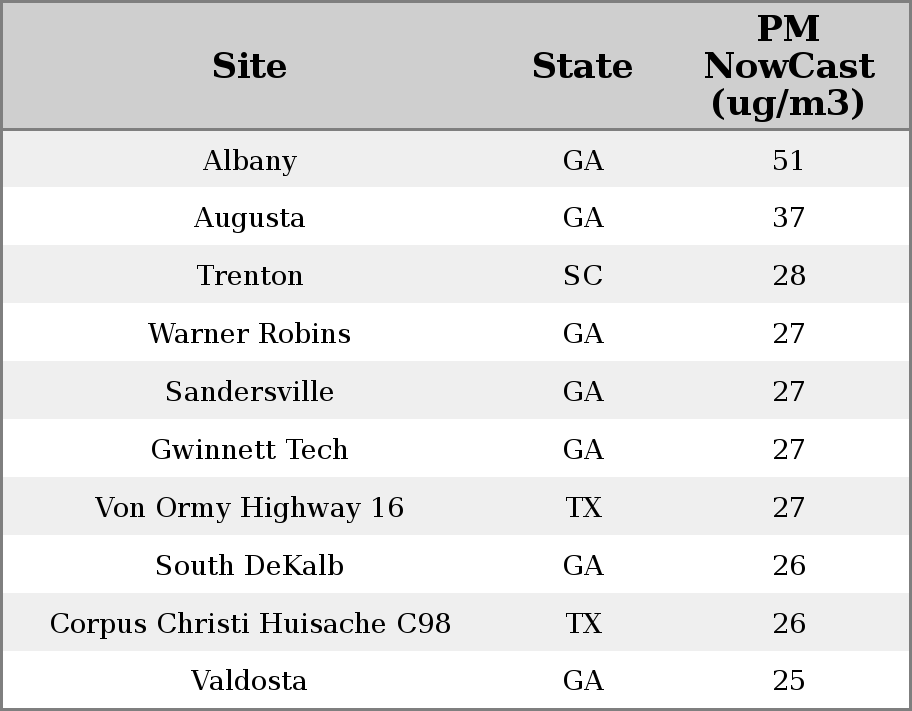Screen dimensions: 912x711
Task: Click Trenton's PM value of 28
Action: (788, 276)
